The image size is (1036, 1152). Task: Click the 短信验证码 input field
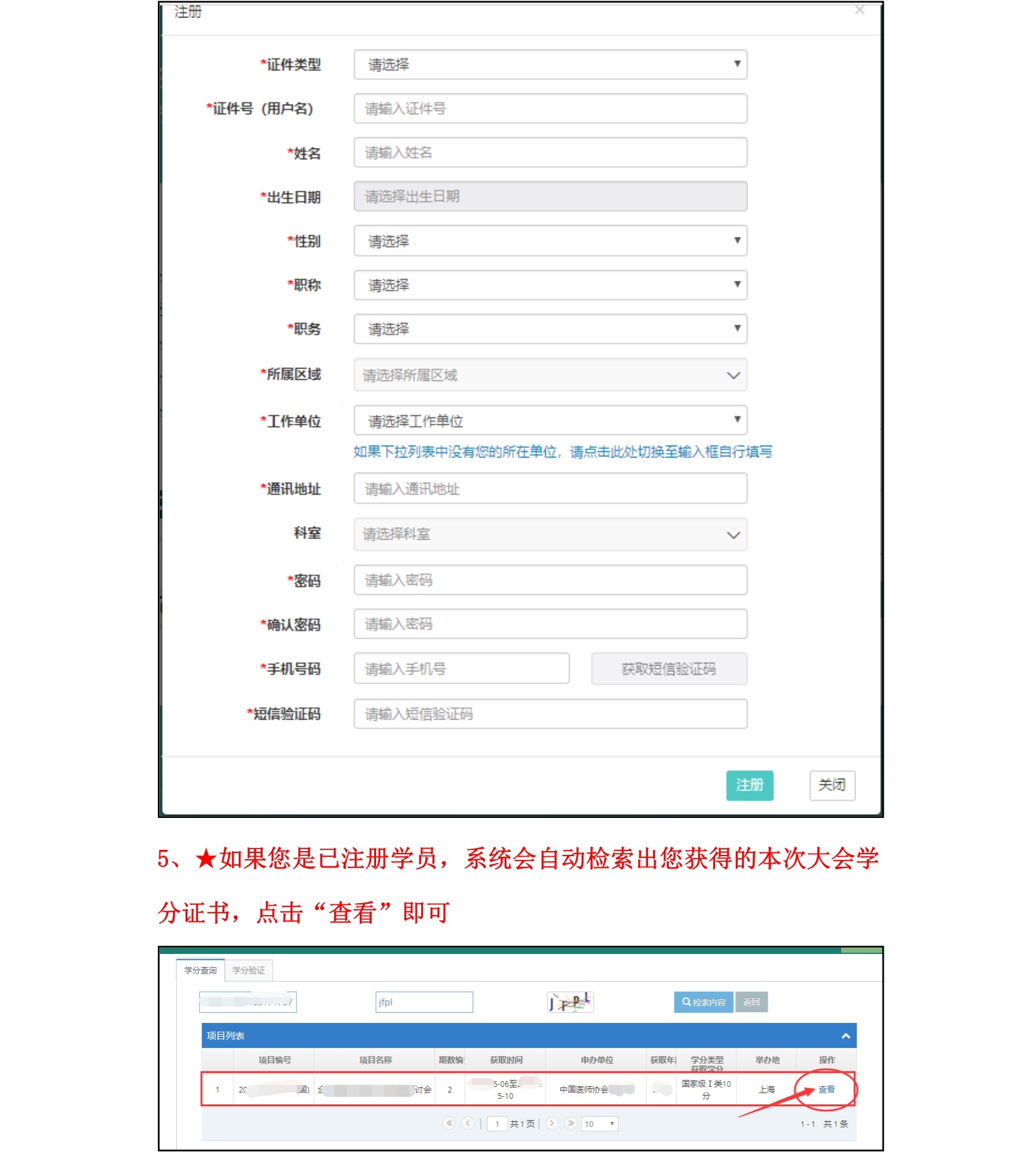pos(550,714)
